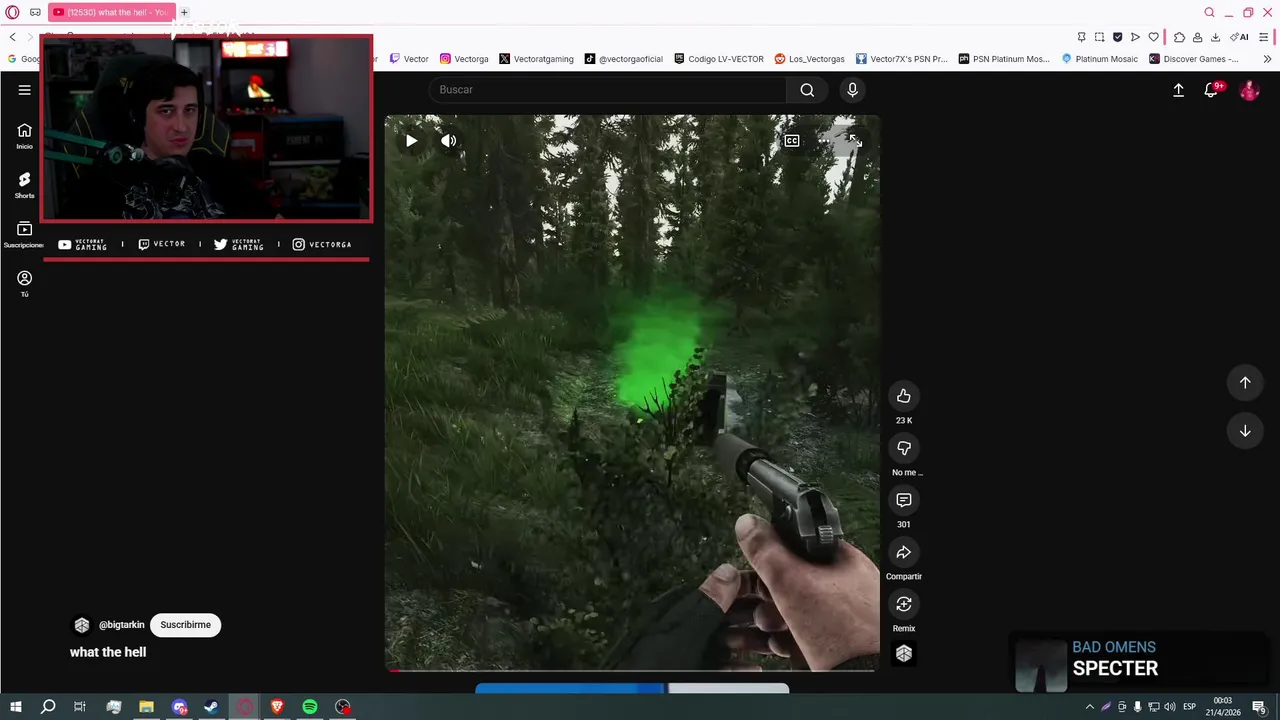Open Spotify from the taskbar

[x=310, y=707]
